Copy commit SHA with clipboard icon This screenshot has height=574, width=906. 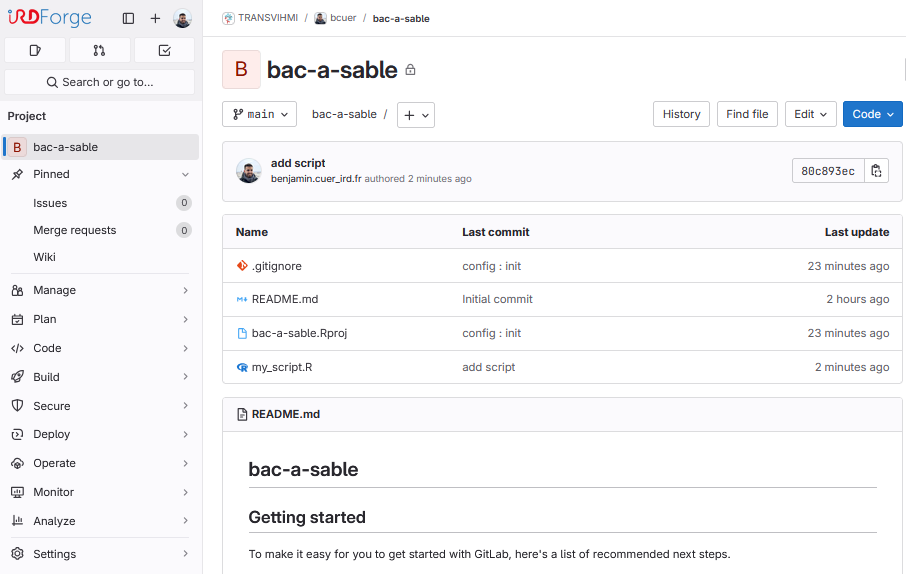pos(876,171)
